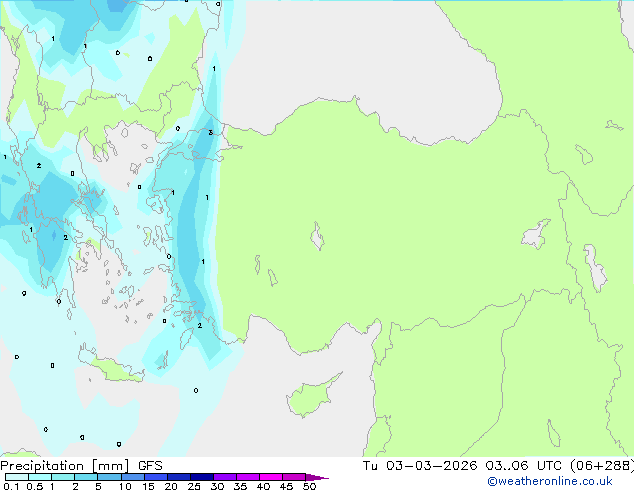Screen dimensions: 634x490
Task: Click the legend swatch between 35 and 40
Action: coord(247,477)
